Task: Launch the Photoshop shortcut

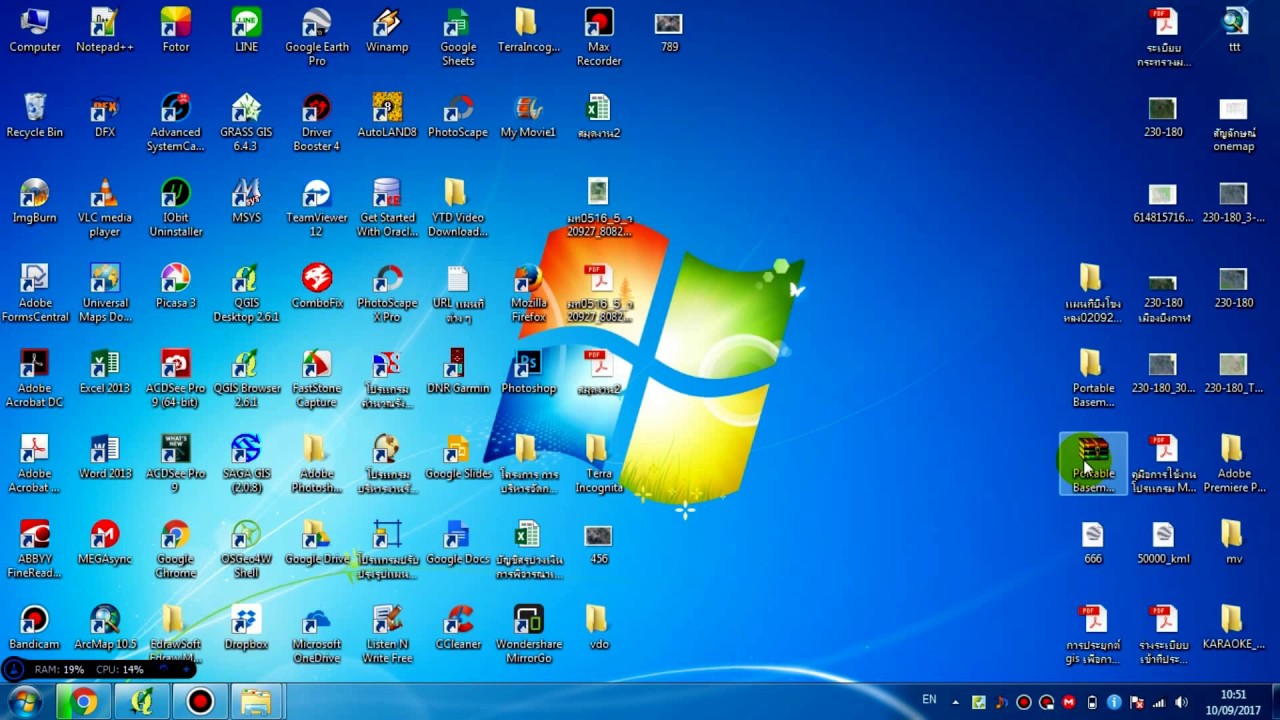Action: [528, 371]
